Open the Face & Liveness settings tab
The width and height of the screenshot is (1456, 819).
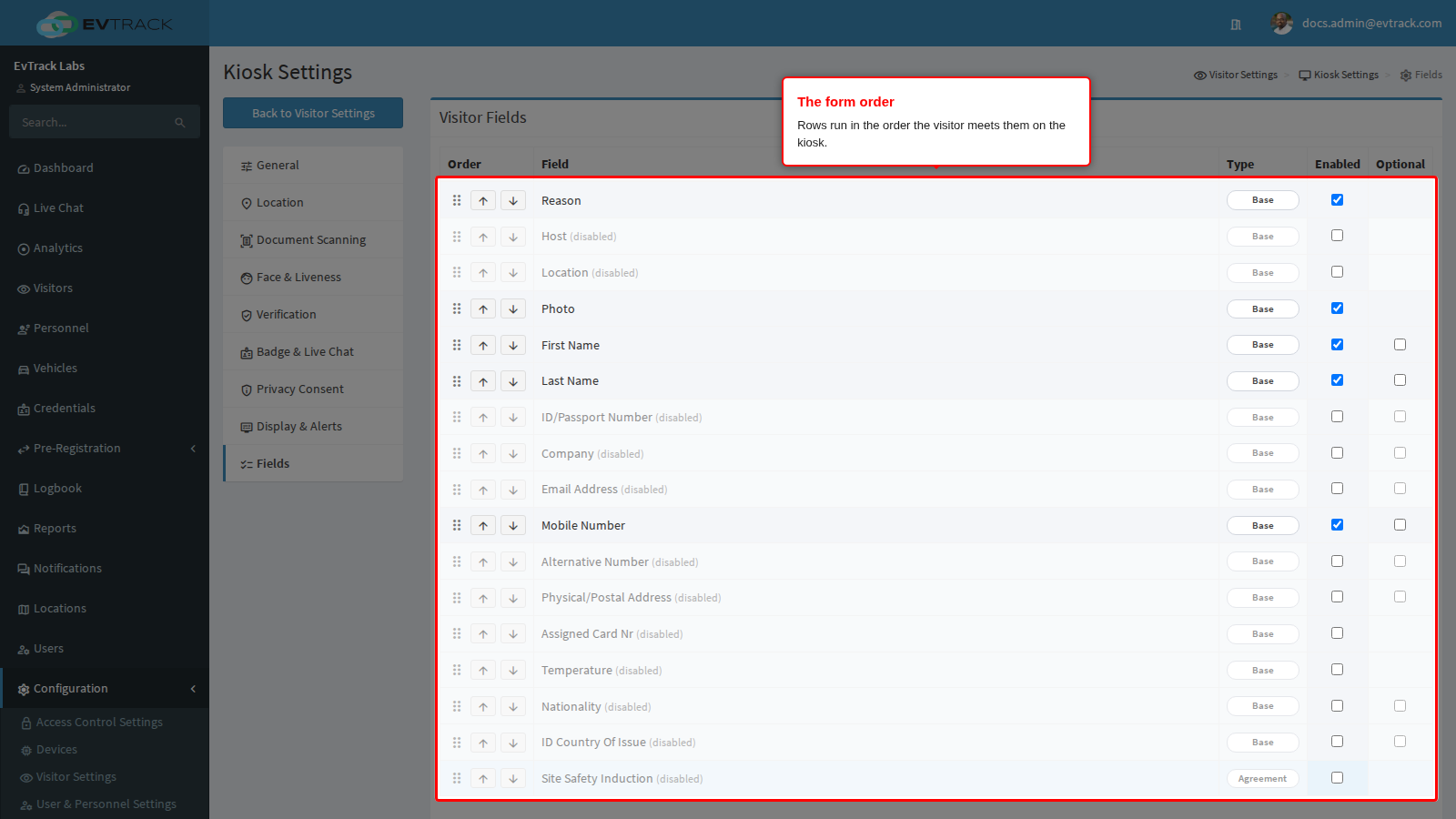tap(313, 278)
